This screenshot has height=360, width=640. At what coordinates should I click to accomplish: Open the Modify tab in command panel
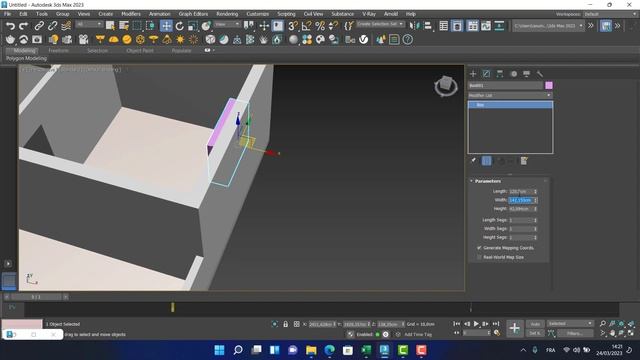487,74
